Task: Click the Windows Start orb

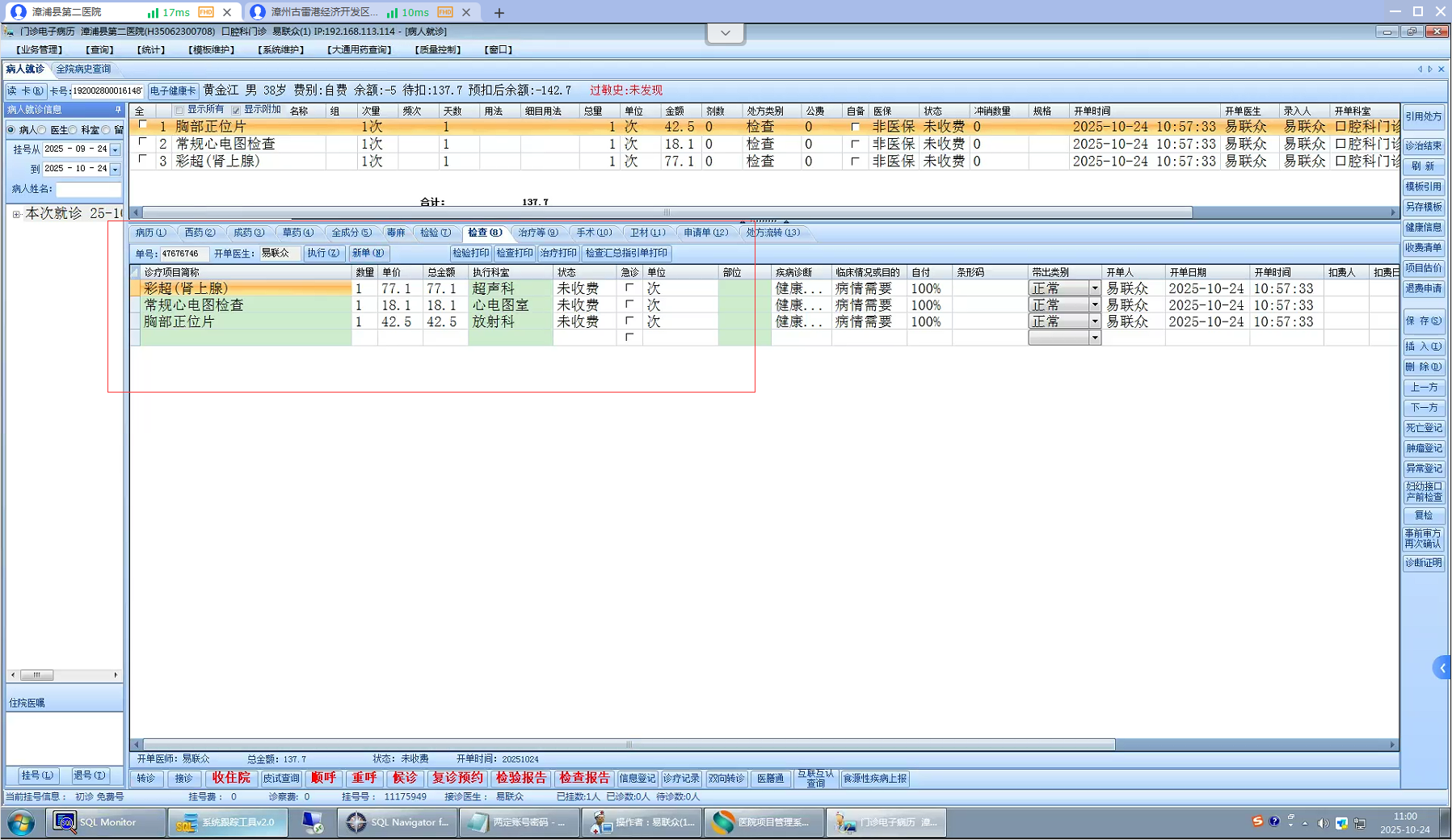Action: pyautogui.click(x=21, y=823)
